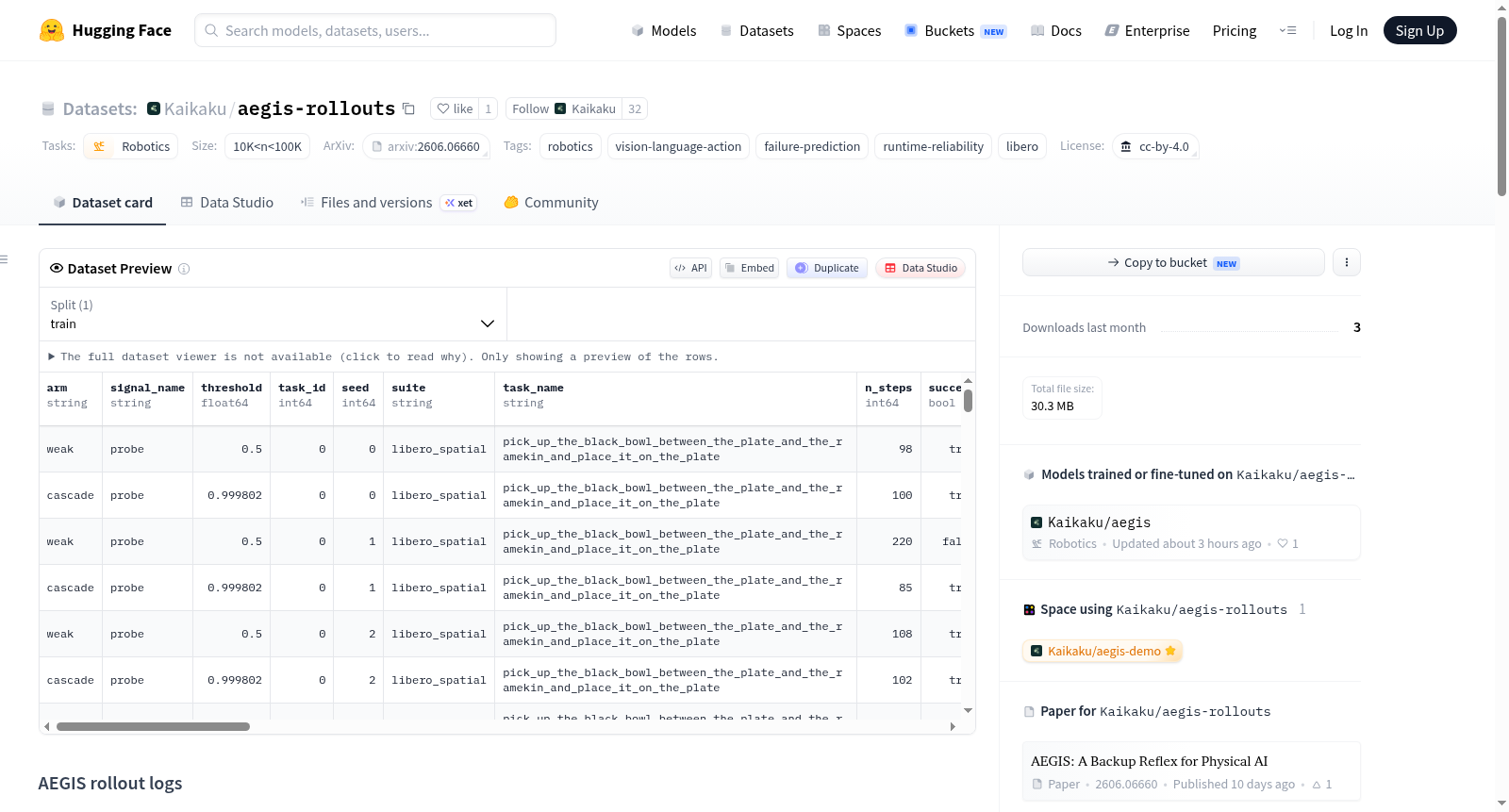Click the Kaikaku owner avatar in title
The width and height of the screenshot is (1509, 812).
point(154,108)
